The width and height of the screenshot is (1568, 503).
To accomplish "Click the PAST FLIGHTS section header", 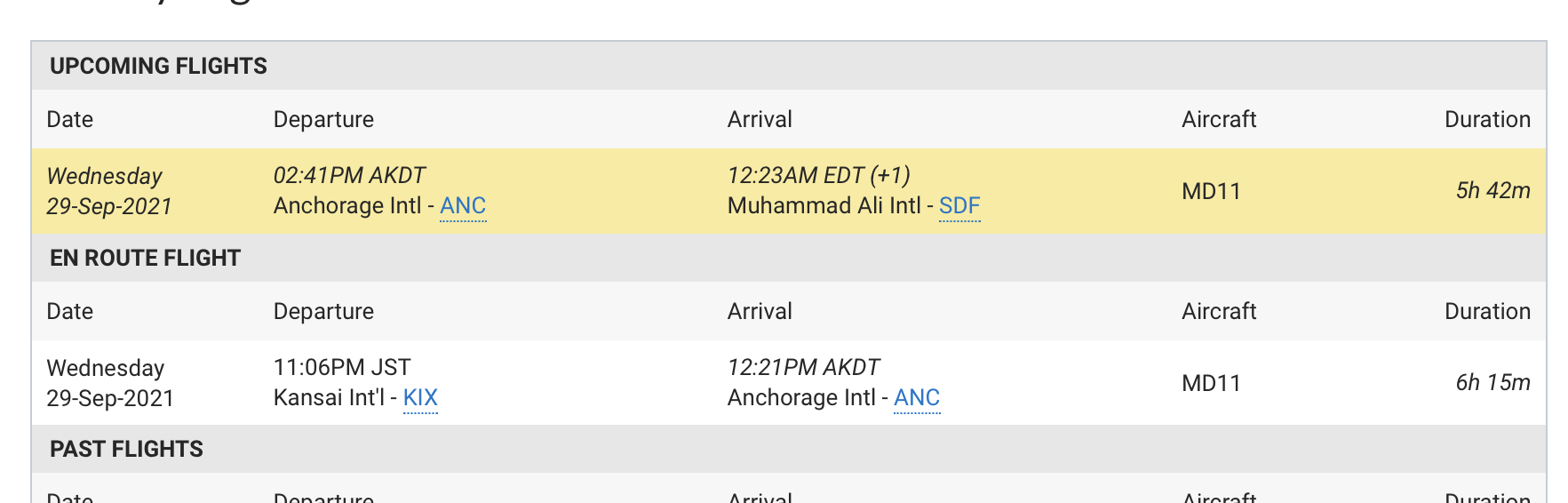I will [x=126, y=450].
